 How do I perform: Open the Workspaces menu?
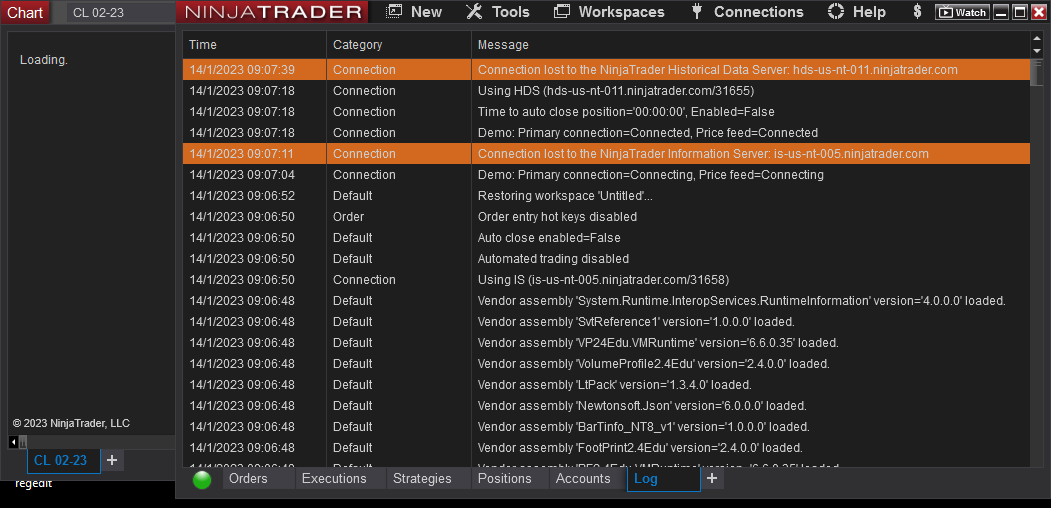click(609, 12)
